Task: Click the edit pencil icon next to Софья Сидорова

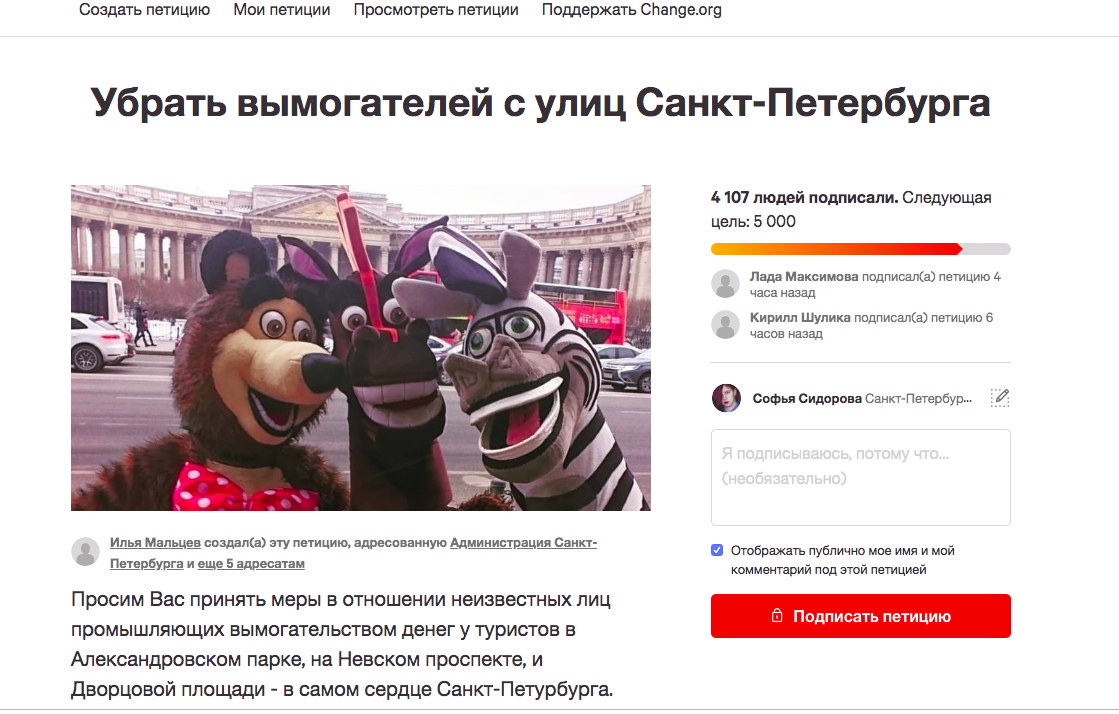Action: click(1000, 398)
